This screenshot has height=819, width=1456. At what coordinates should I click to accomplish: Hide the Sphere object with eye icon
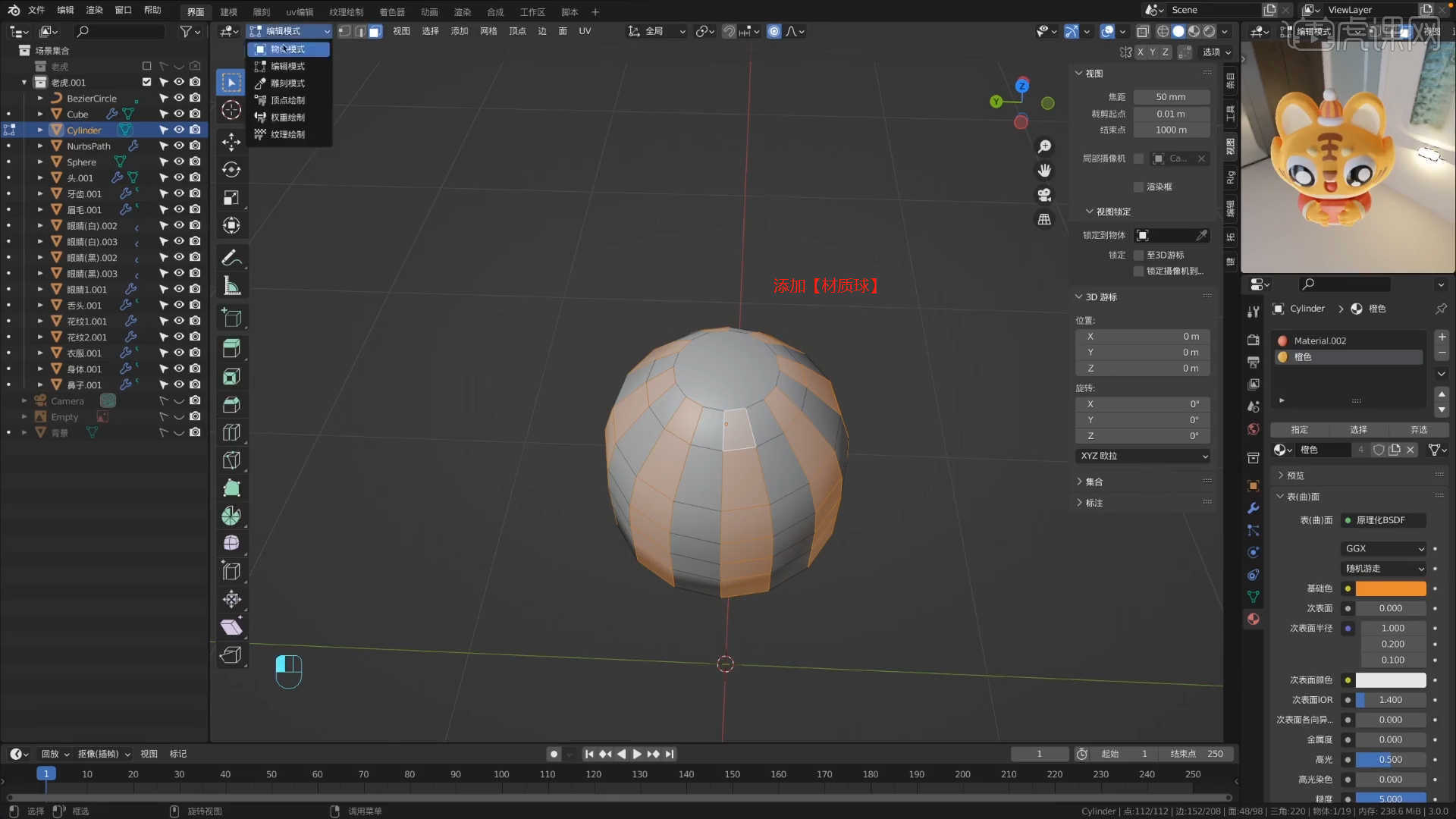click(179, 162)
